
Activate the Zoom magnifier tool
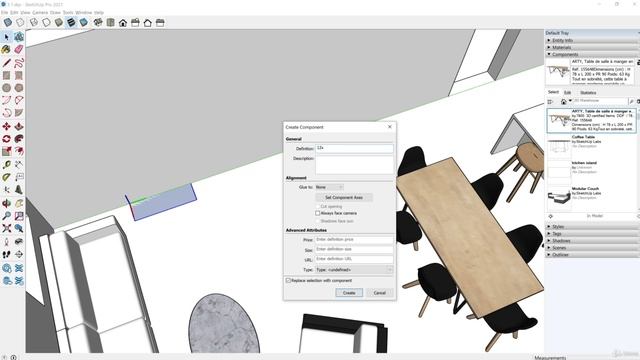(6, 216)
